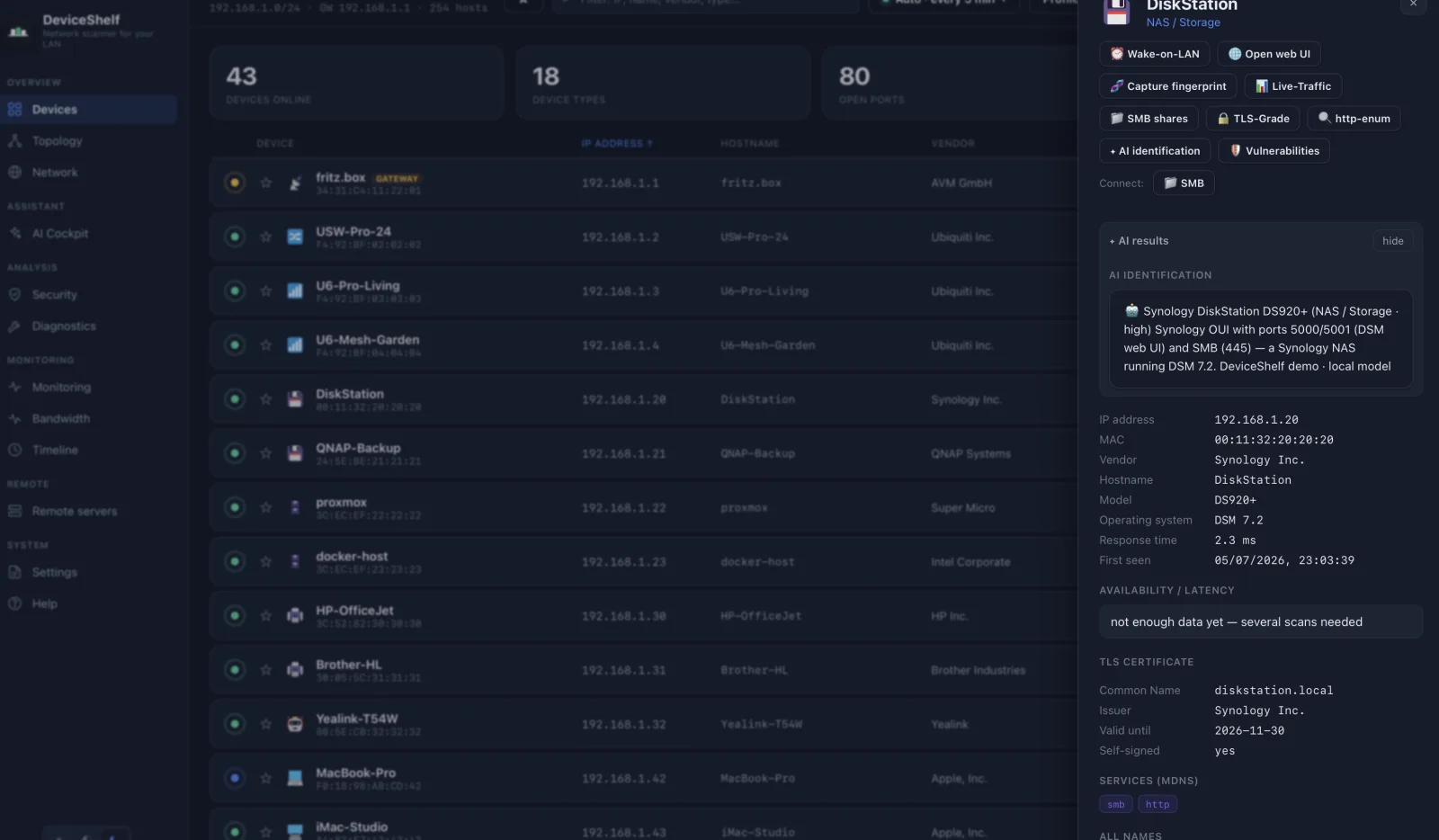Viewport: 1439px width, 840px height.
Task: Hide the AI results section
Action: 1392,241
